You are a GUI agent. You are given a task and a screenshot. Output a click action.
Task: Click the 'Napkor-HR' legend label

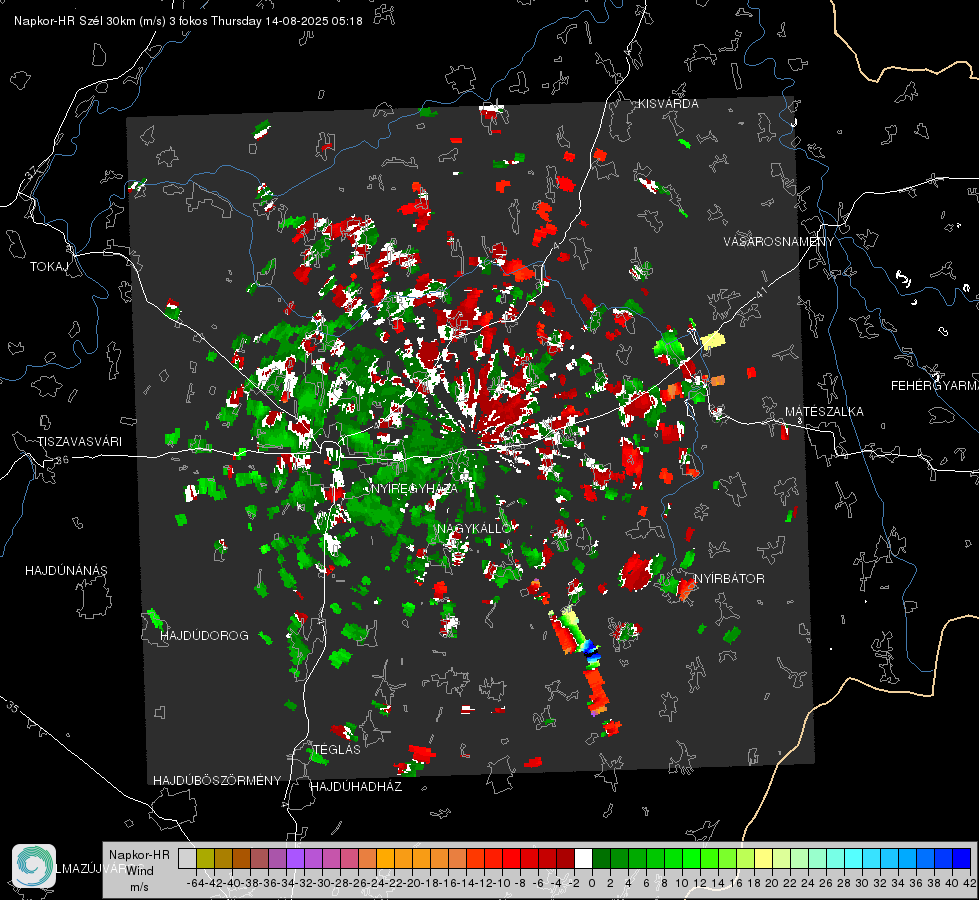coord(139,855)
